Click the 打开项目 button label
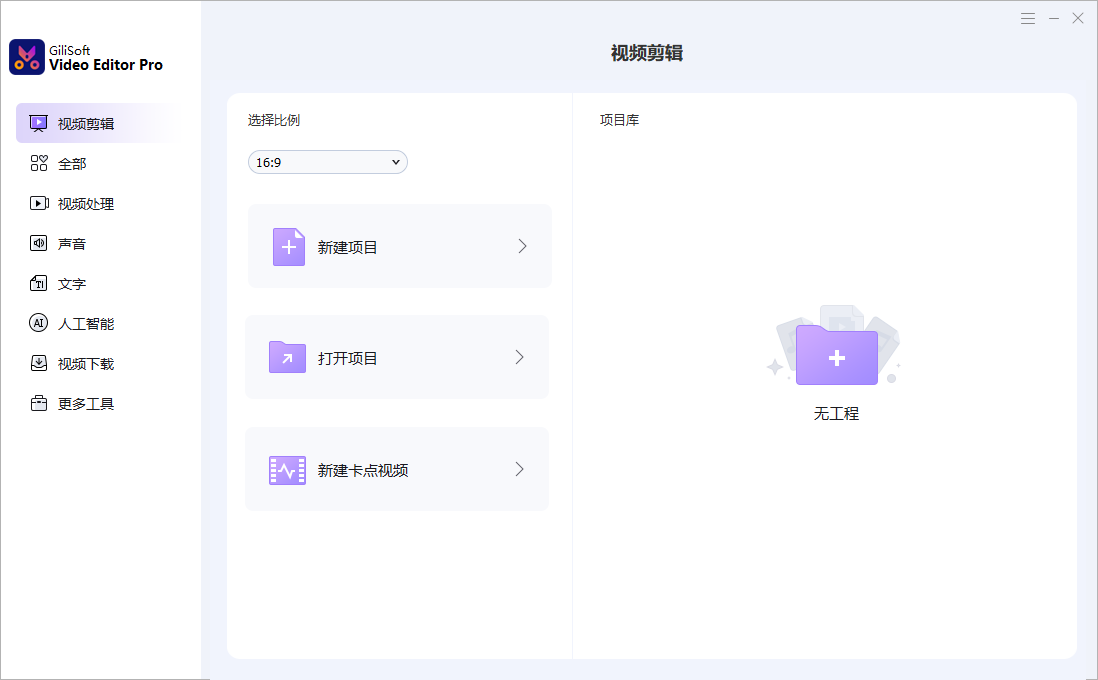Viewport: 1098px width, 680px height. coord(348,358)
